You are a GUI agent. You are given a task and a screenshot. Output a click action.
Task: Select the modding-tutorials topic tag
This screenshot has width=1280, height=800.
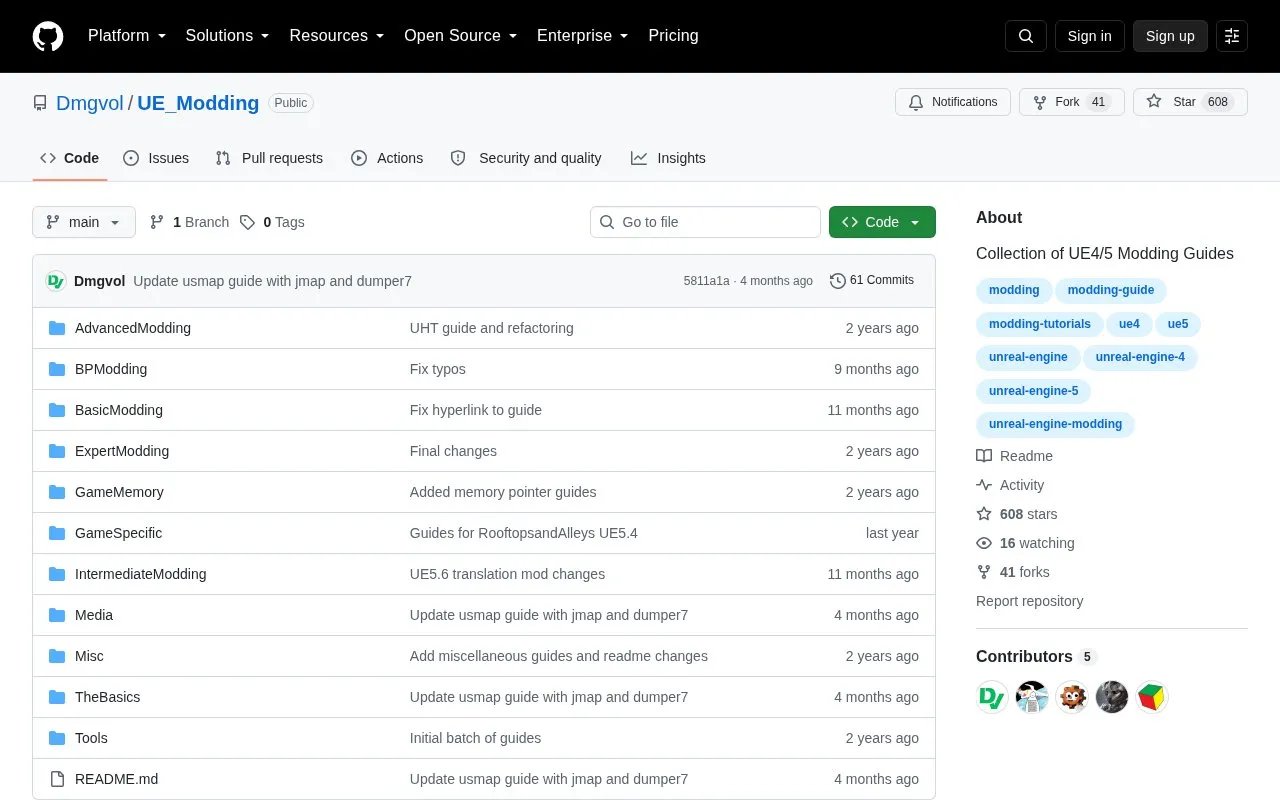point(1040,324)
